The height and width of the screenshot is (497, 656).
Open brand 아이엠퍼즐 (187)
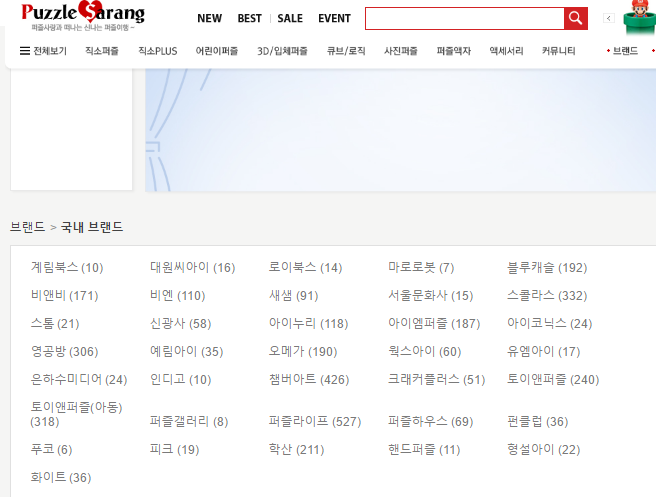point(434,323)
